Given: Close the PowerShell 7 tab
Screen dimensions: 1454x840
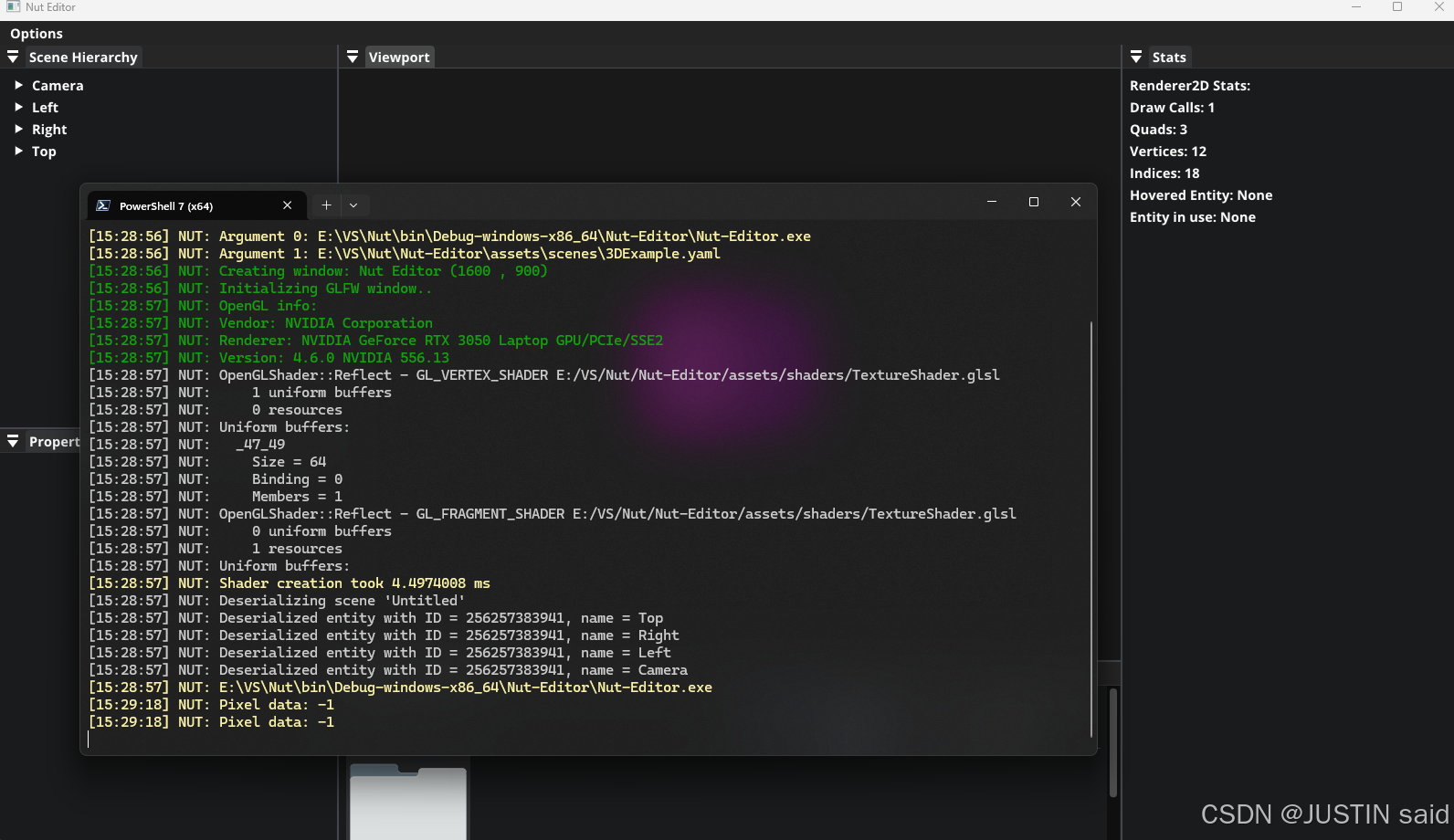Looking at the screenshot, I should click(288, 205).
